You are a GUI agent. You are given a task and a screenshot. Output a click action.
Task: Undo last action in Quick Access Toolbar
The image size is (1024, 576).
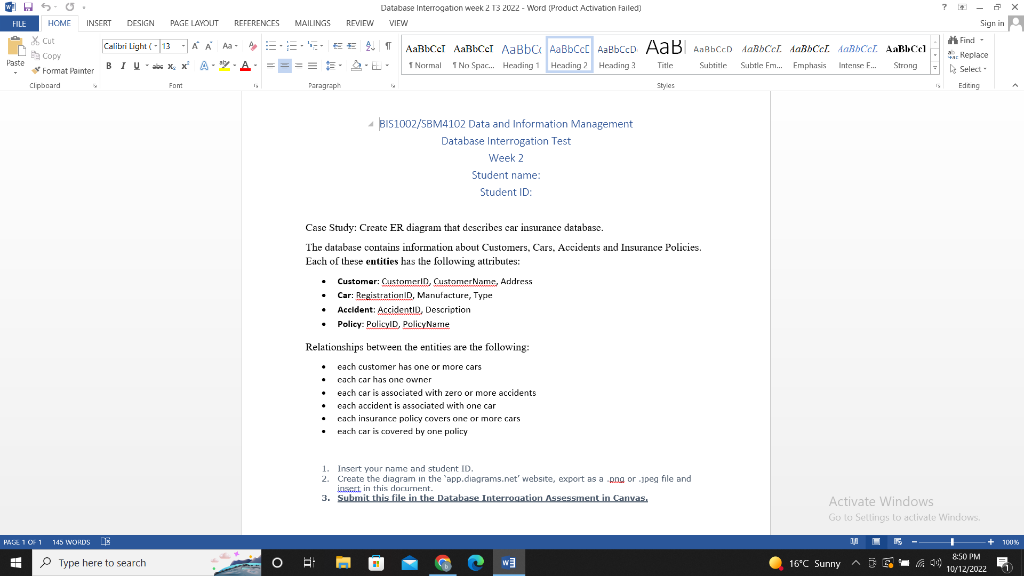[x=46, y=7]
